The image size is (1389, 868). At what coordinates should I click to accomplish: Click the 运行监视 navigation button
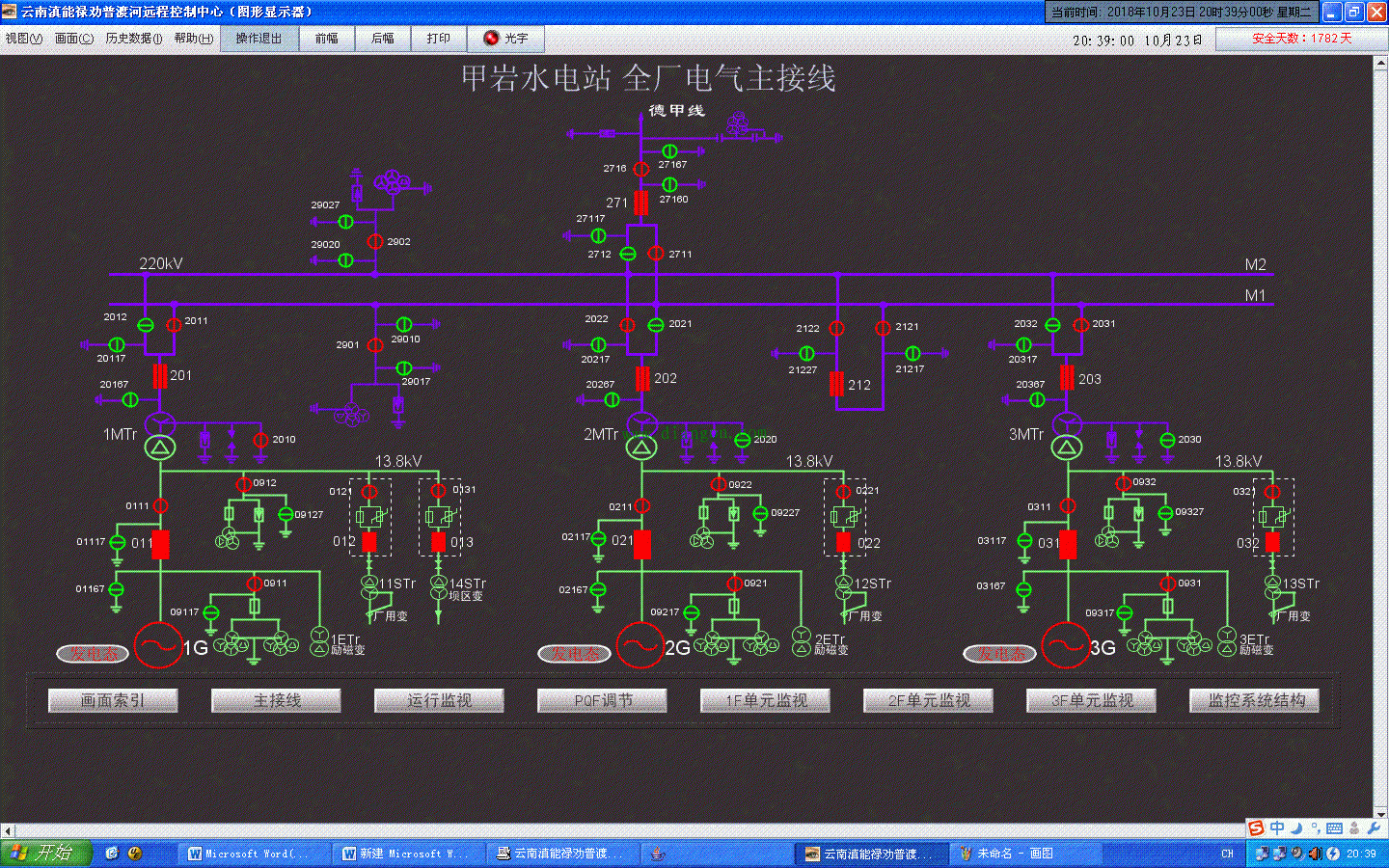(x=439, y=700)
